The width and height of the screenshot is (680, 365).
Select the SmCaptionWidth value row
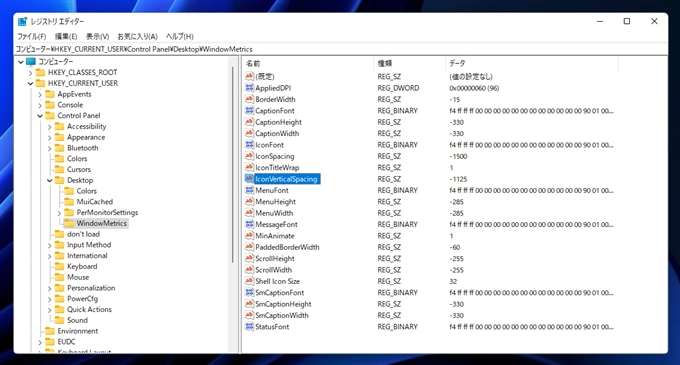coord(282,315)
